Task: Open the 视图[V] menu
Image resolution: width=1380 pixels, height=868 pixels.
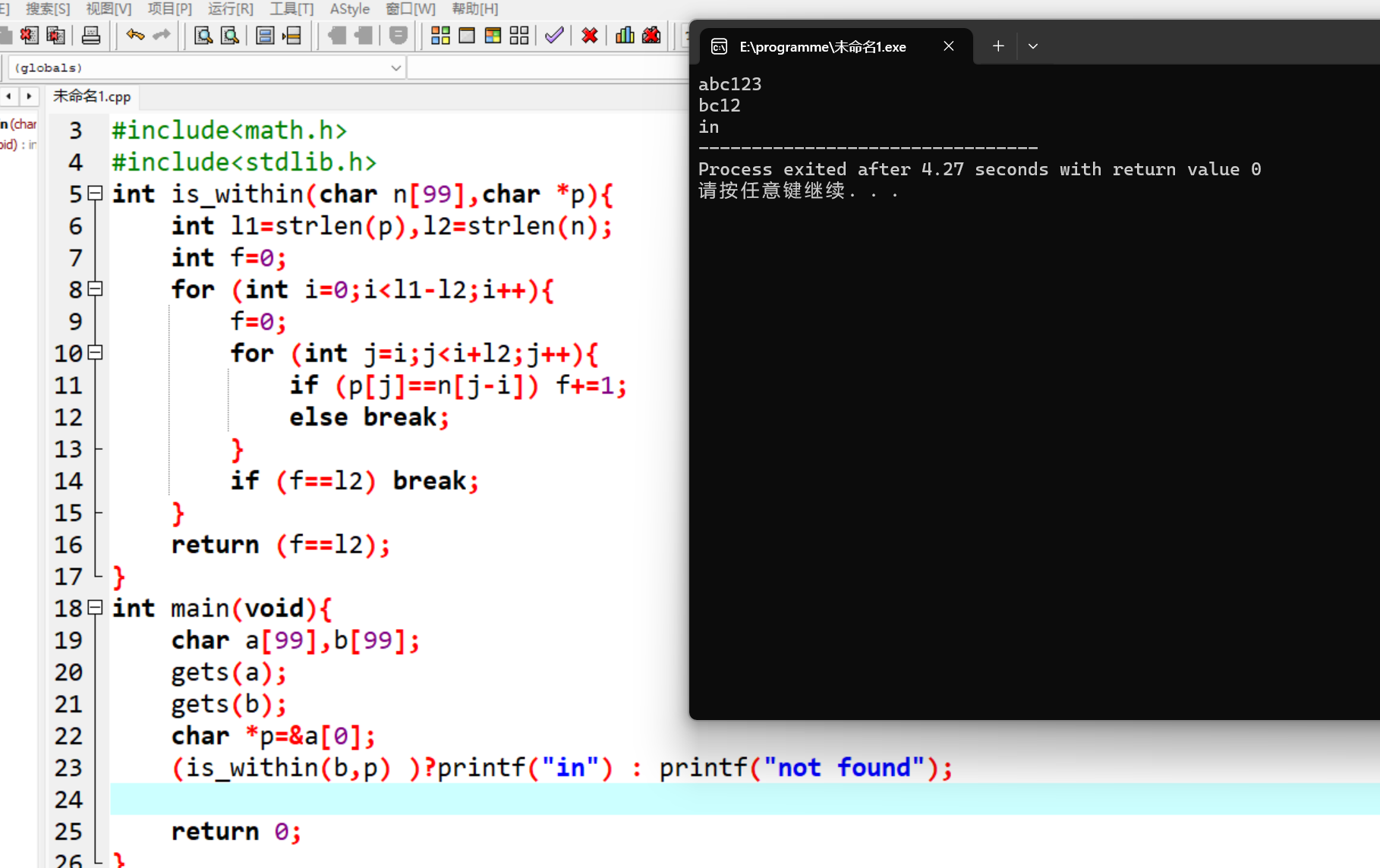Action: (x=109, y=8)
